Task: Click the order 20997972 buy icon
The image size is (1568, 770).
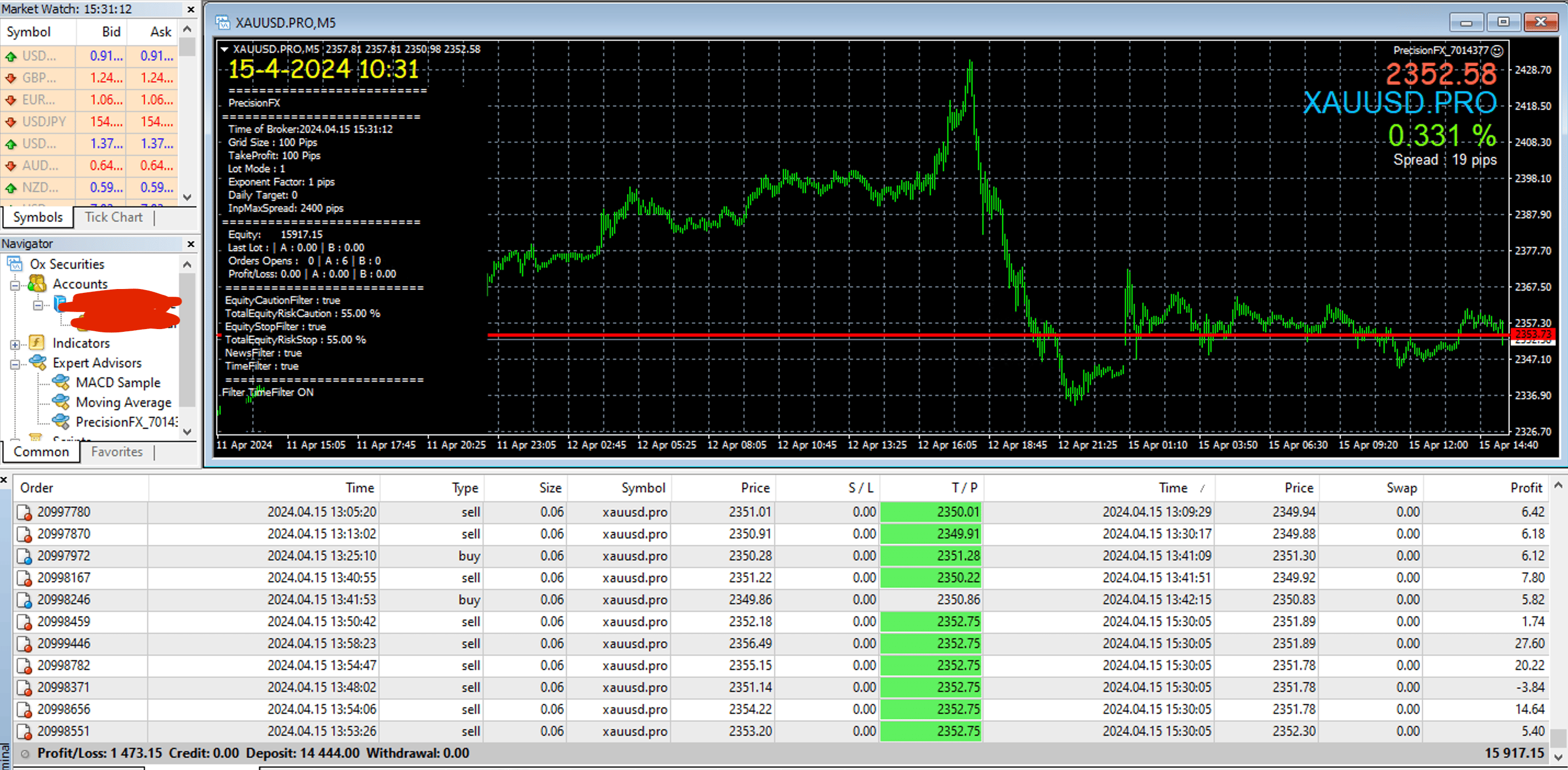Action: (24, 556)
